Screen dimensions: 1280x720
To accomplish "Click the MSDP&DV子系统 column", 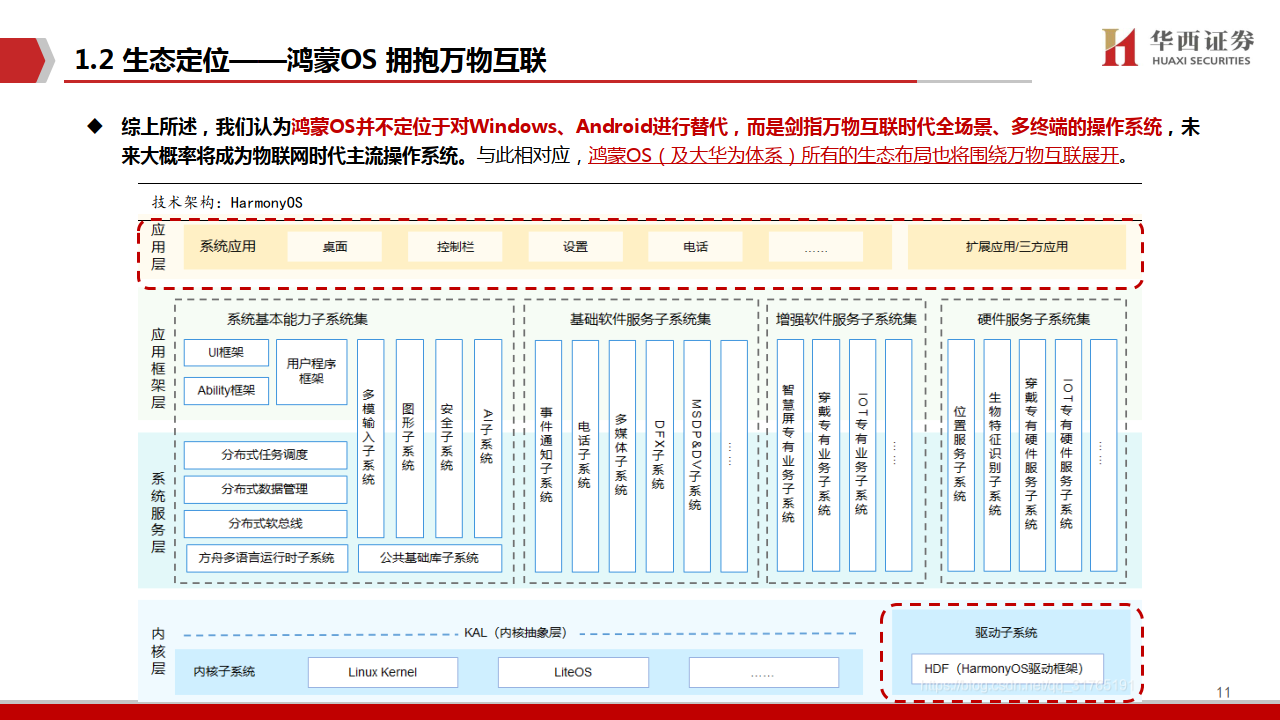I will click(696, 456).
